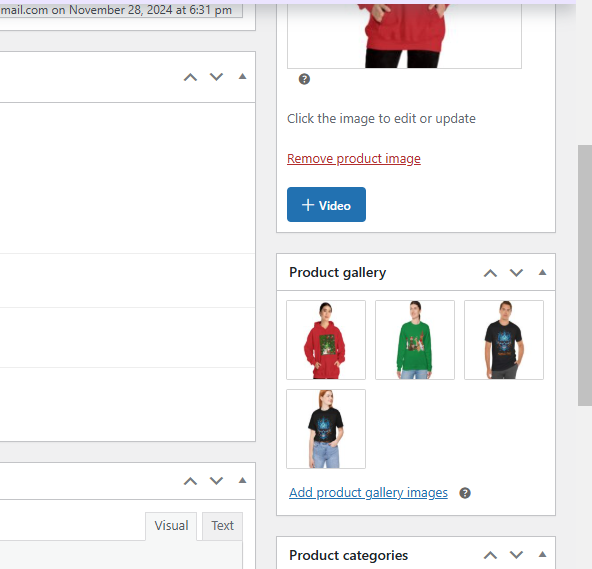
Task: Move Product gallery panel down
Action: coord(516,273)
